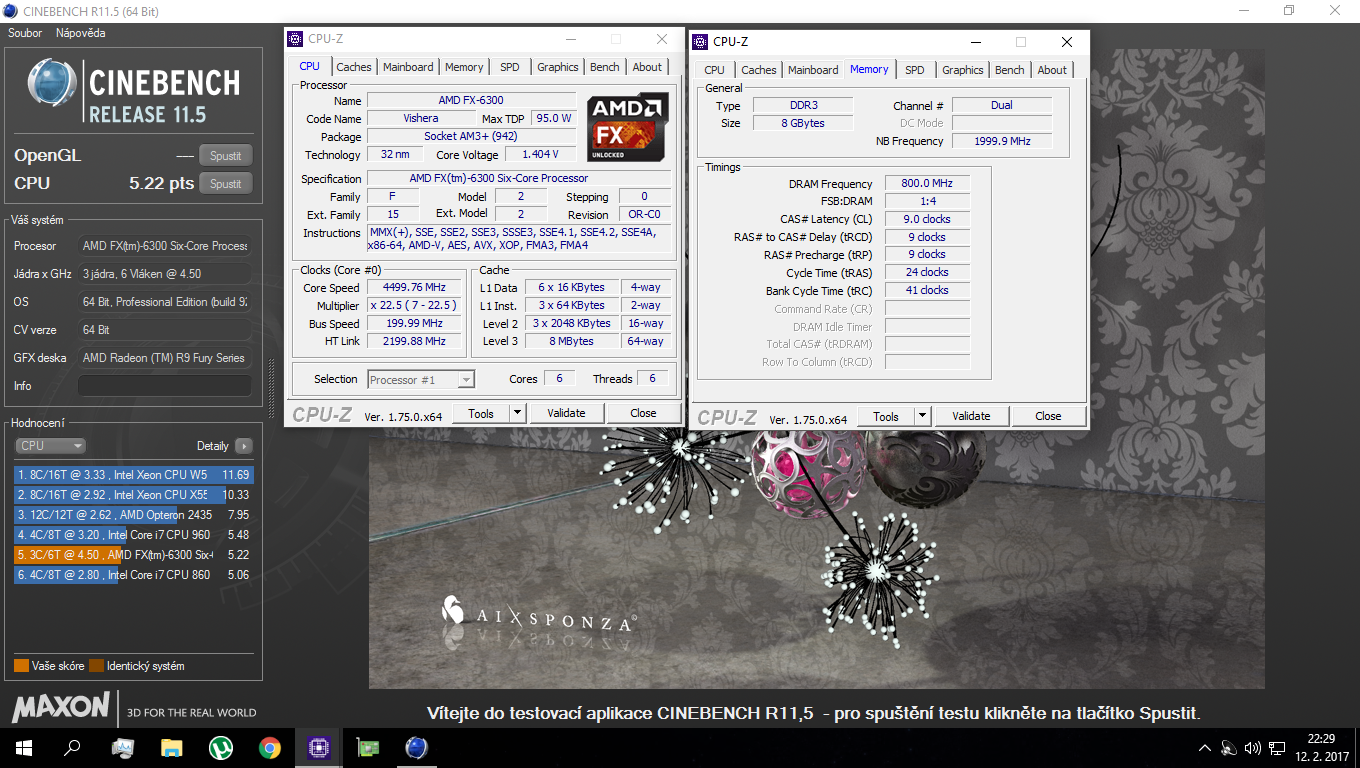This screenshot has height=768, width=1360.
Task: Switch to About tab in left CPU-Z
Action: [647, 67]
